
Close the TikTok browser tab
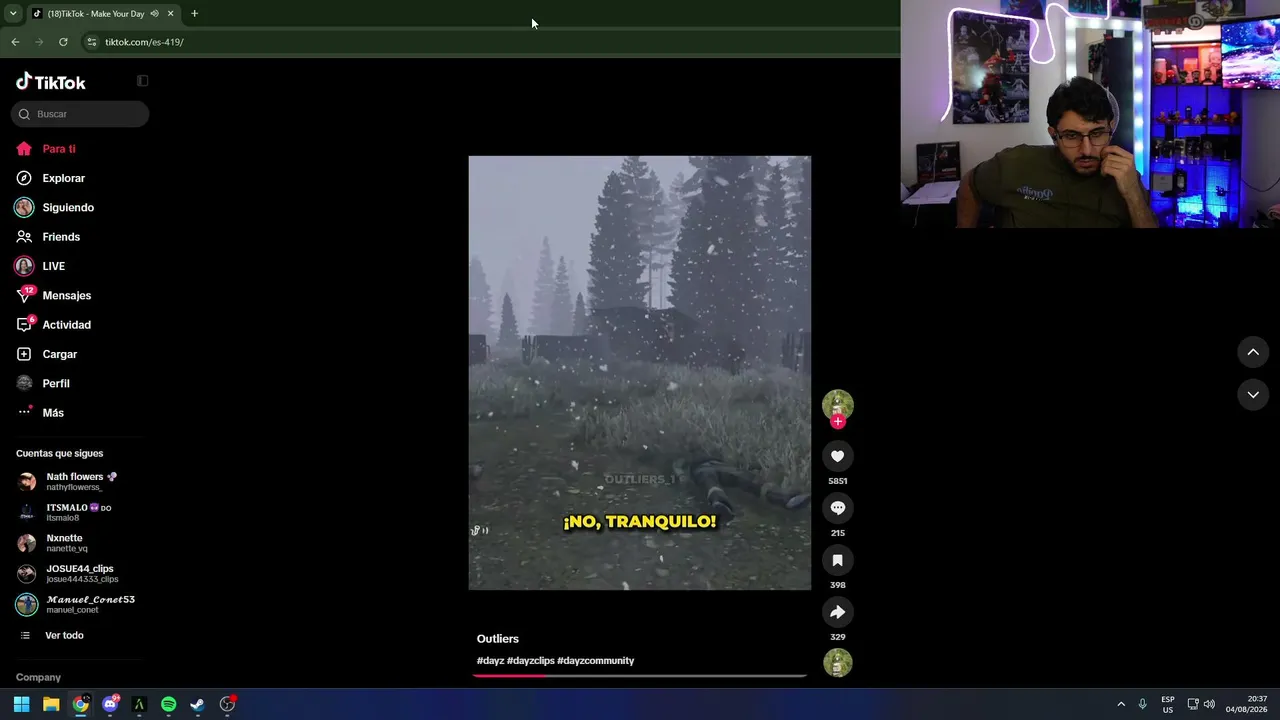click(x=170, y=14)
